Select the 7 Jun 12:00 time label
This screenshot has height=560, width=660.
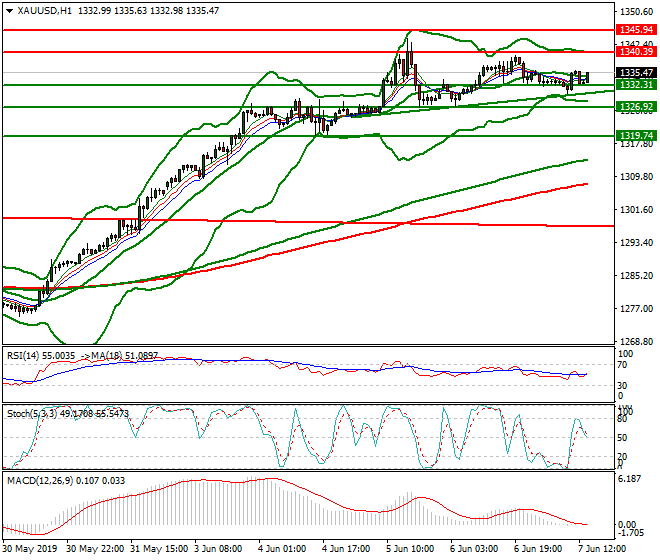click(602, 549)
